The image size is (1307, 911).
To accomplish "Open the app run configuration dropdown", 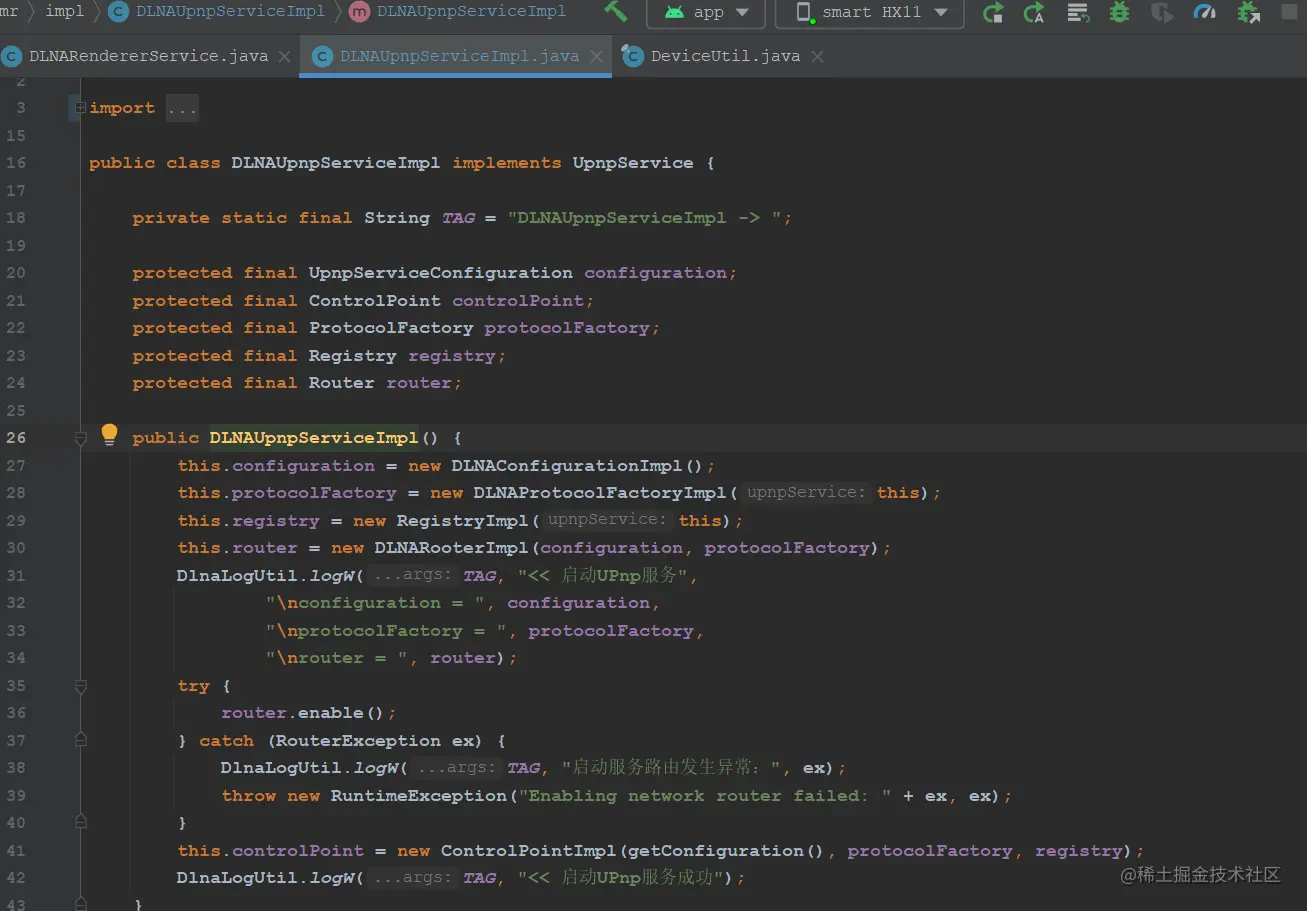I will tap(706, 13).
